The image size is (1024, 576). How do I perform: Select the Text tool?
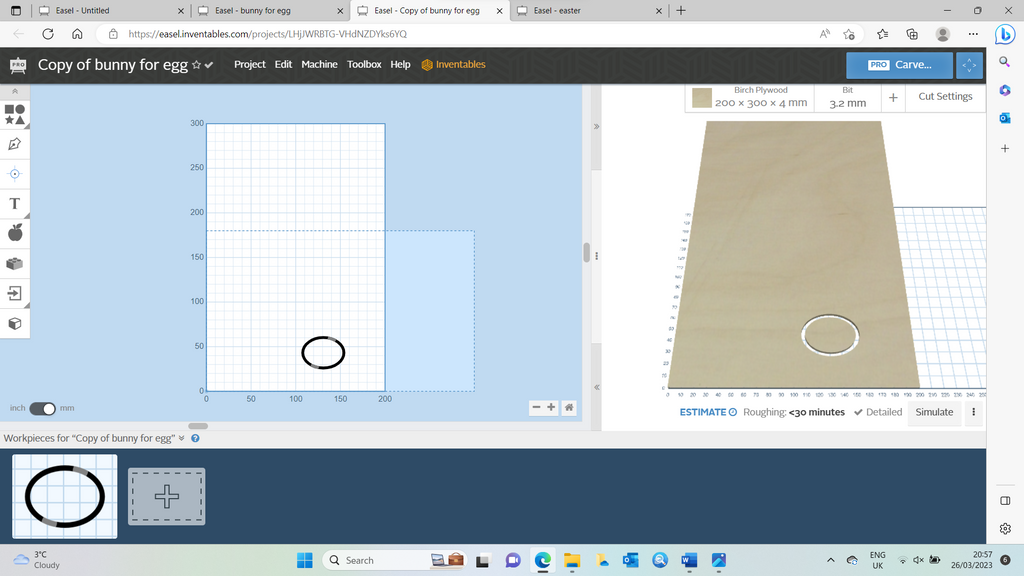[x=15, y=203]
